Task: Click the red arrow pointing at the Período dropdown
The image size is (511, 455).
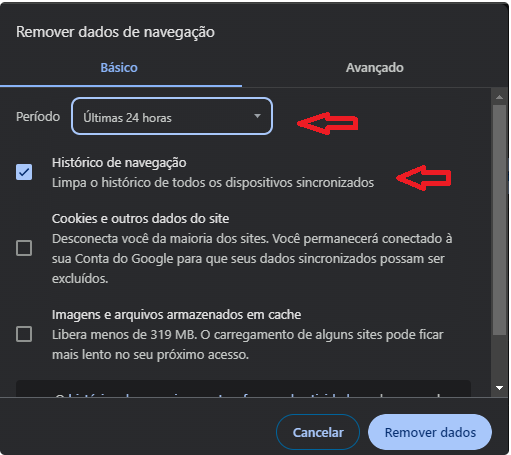Action: [327, 123]
